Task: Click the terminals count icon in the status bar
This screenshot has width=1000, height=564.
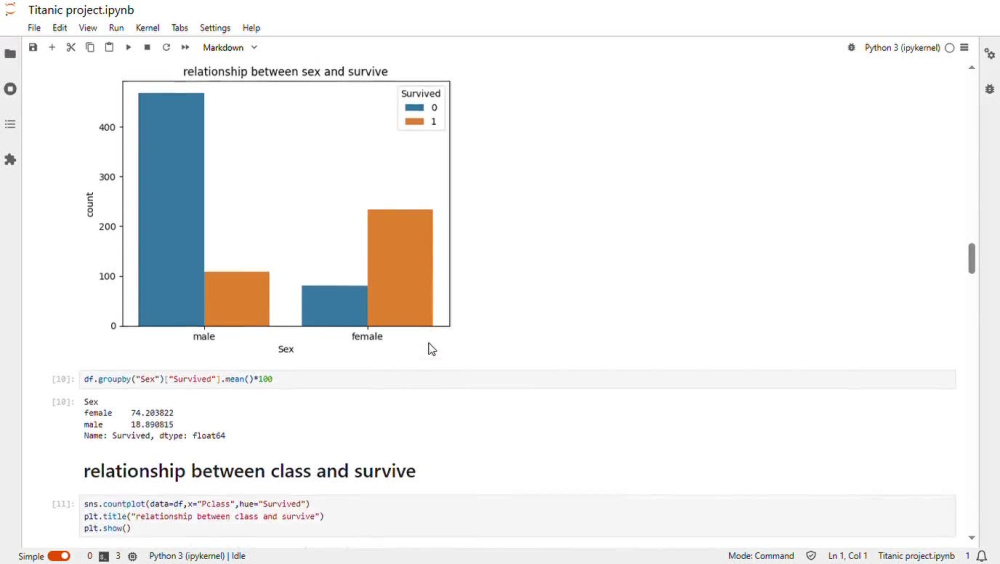Action: 104,556
